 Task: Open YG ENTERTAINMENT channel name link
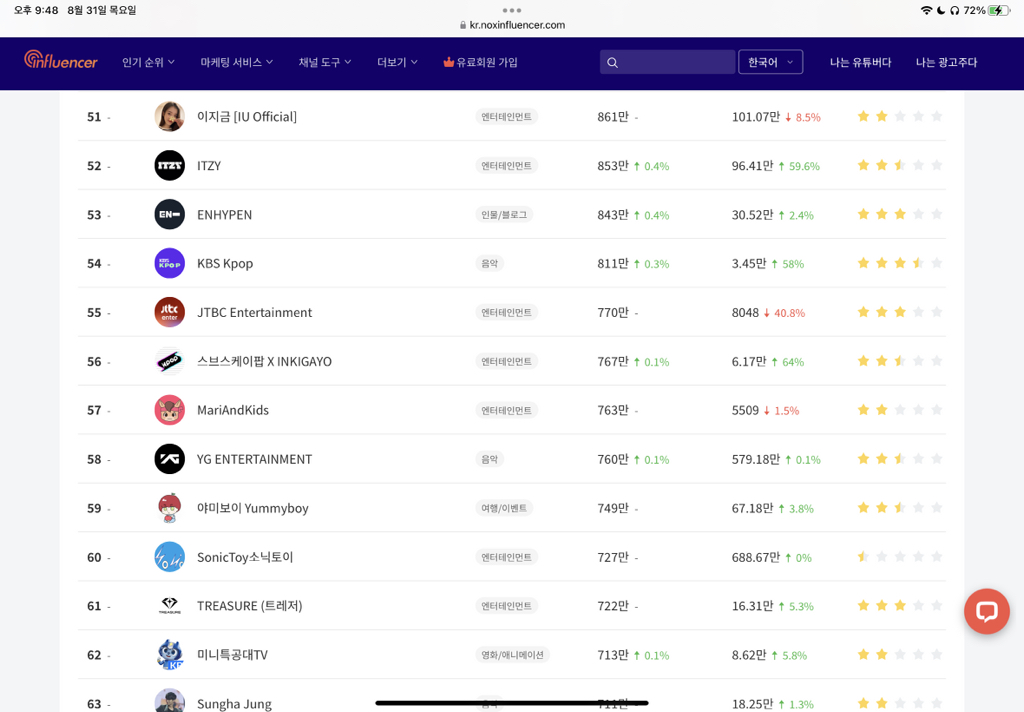[x=255, y=459]
